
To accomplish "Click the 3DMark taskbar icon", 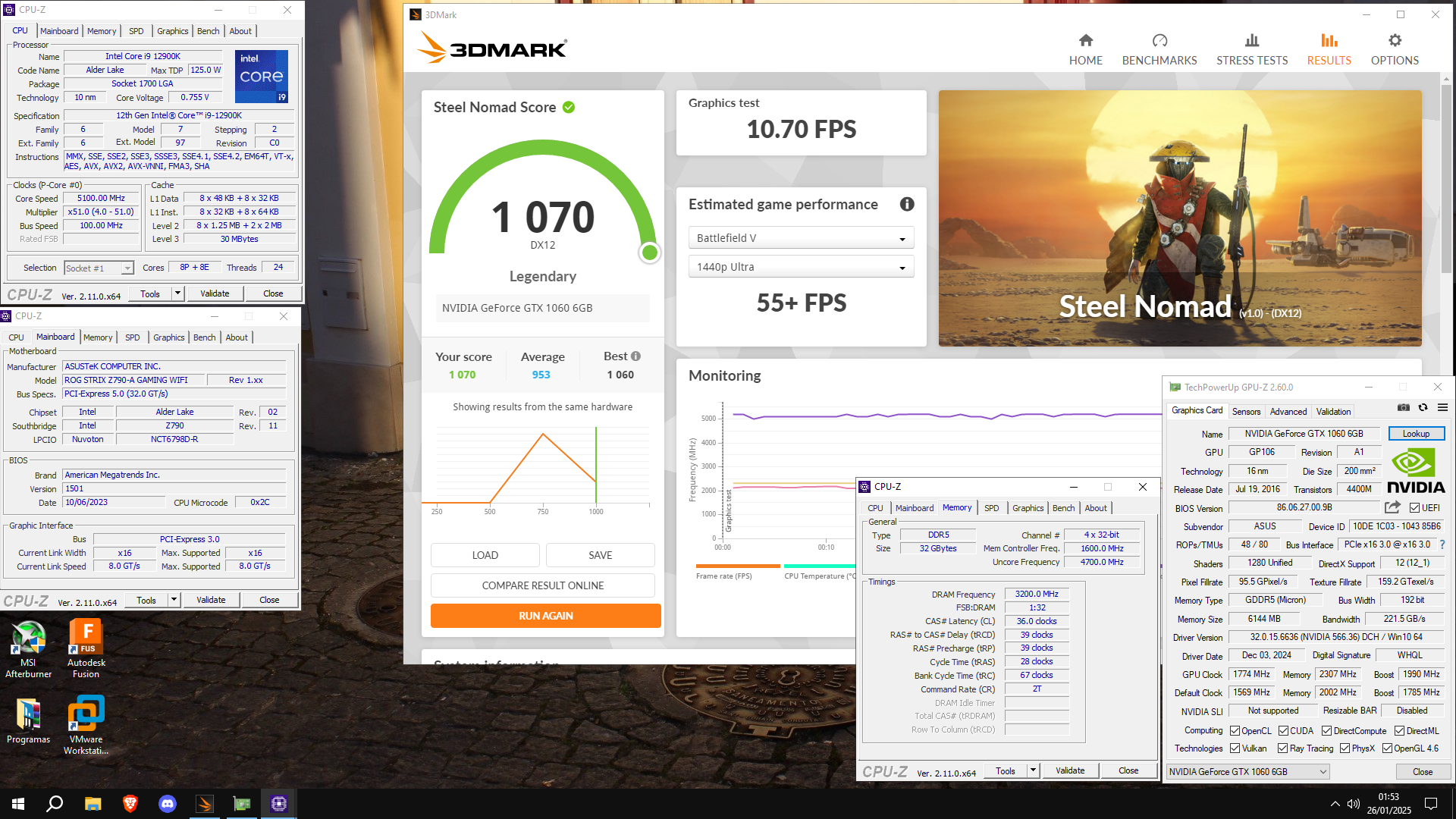I will [x=205, y=804].
